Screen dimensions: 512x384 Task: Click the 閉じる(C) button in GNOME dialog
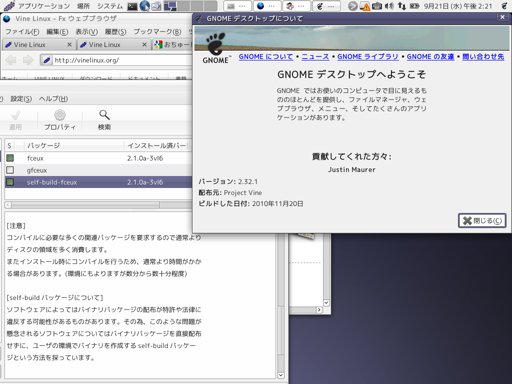(482, 221)
